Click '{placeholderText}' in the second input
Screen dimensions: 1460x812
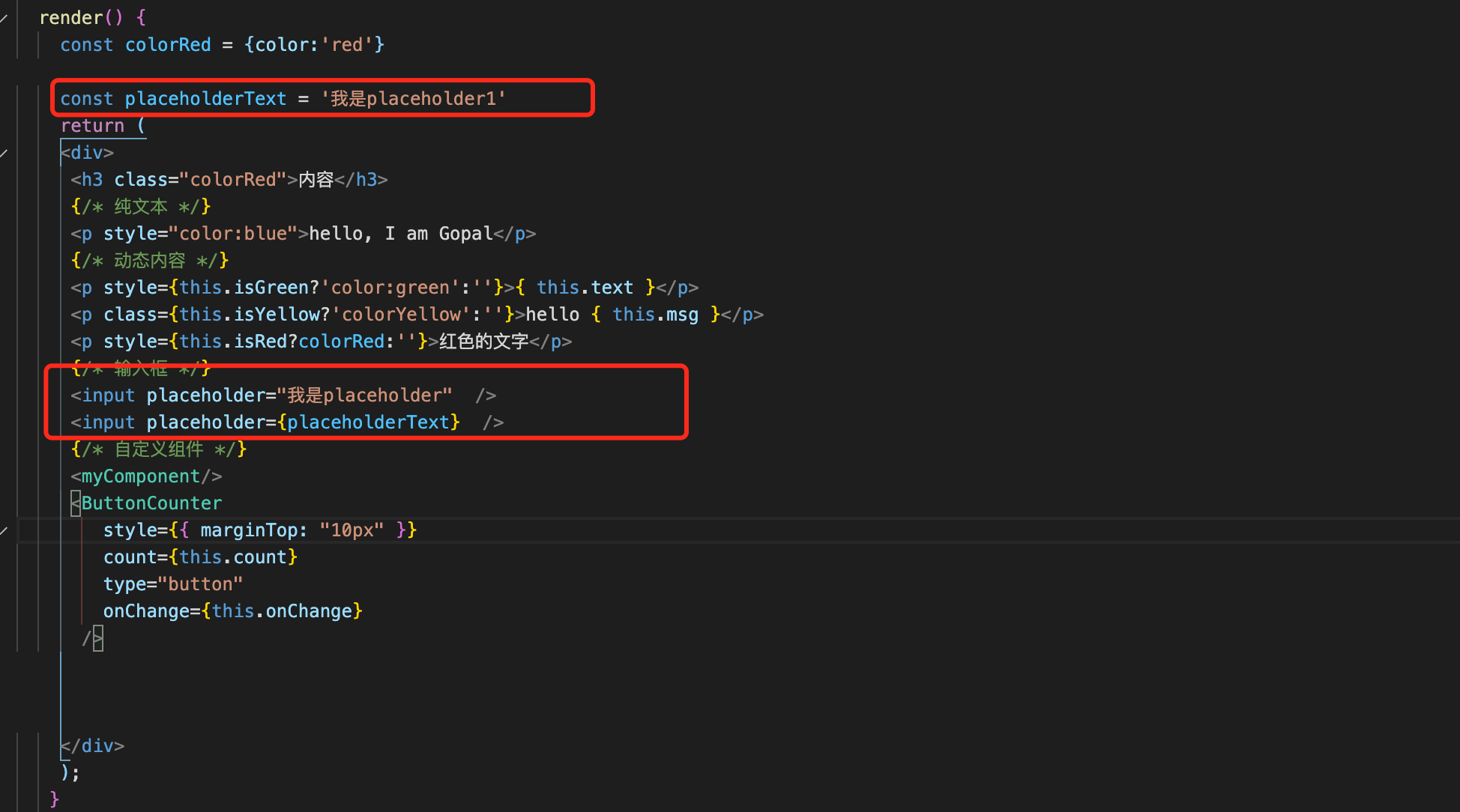pyautogui.click(x=368, y=422)
